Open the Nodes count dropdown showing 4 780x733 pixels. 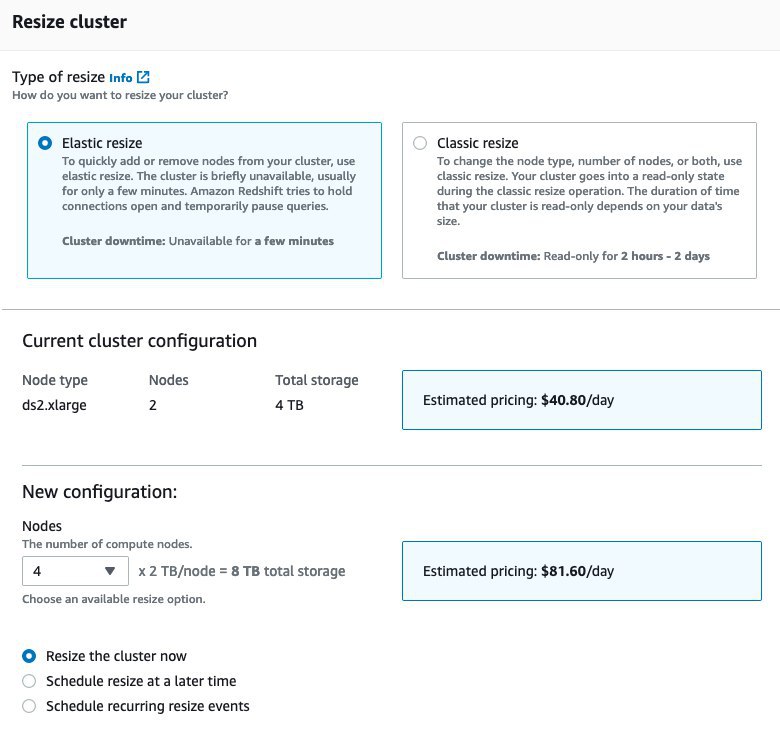click(x=75, y=571)
